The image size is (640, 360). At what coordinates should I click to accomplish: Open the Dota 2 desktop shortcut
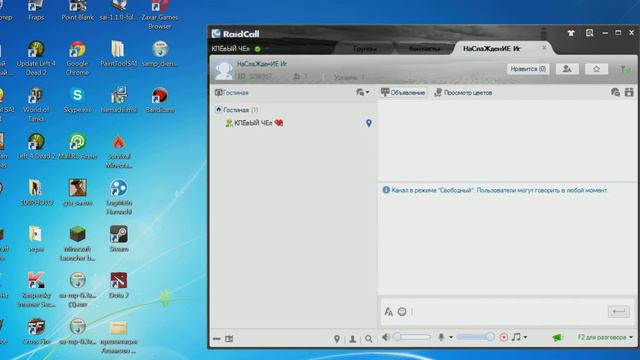[119, 285]
